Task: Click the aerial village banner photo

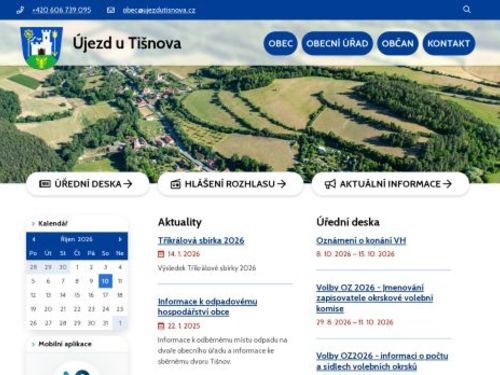Action: [250, 123]
